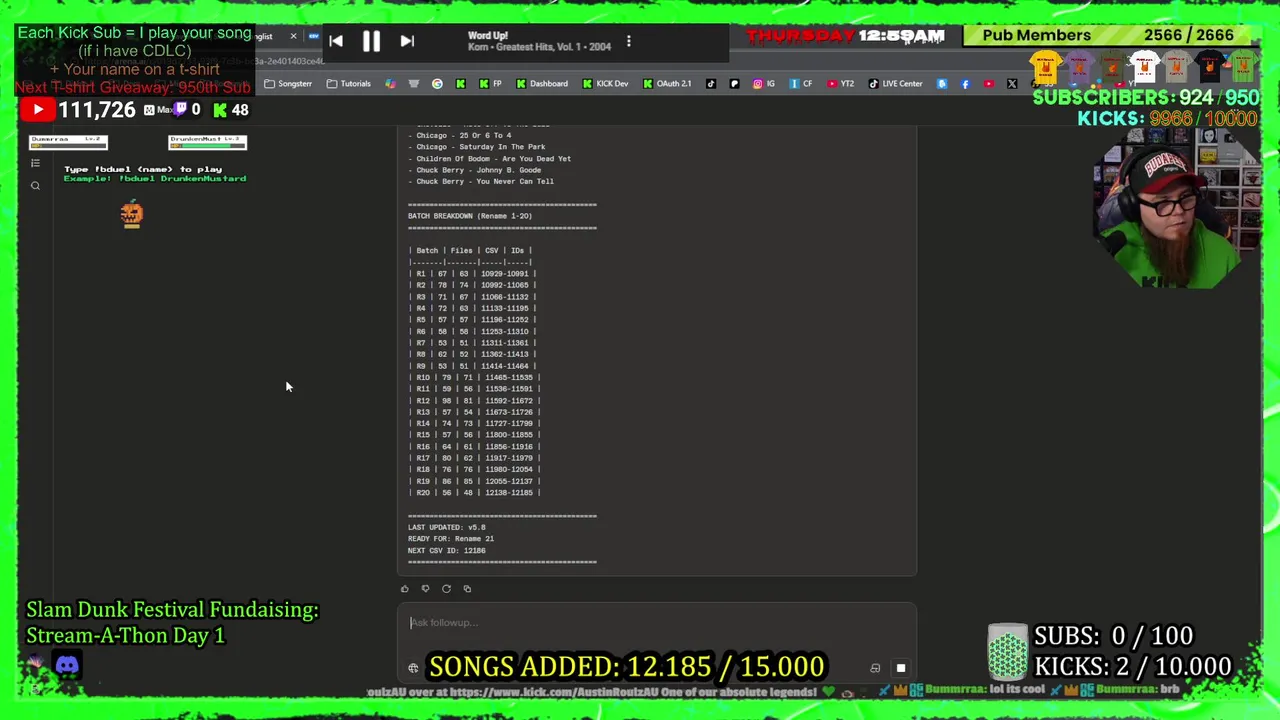The image size is (1280, 720).
Task: Open the Dashboard bookmark
Action: (542, 84)
